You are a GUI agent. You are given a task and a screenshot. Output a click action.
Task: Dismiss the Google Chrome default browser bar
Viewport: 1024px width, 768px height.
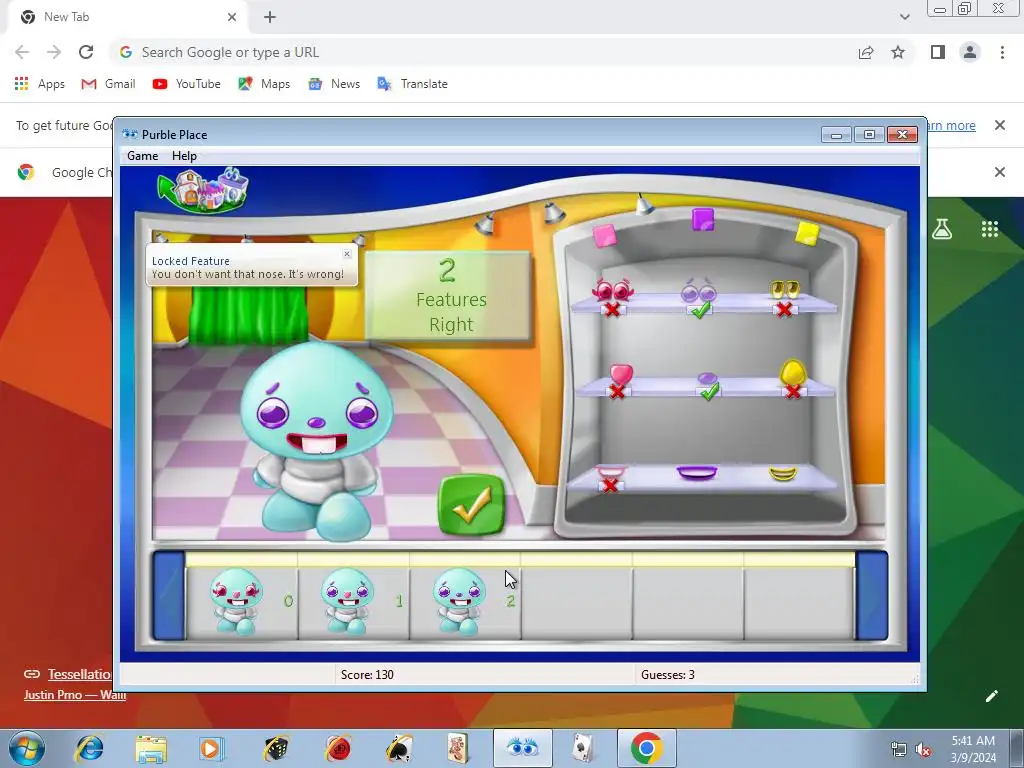click(x=999, y=172)
